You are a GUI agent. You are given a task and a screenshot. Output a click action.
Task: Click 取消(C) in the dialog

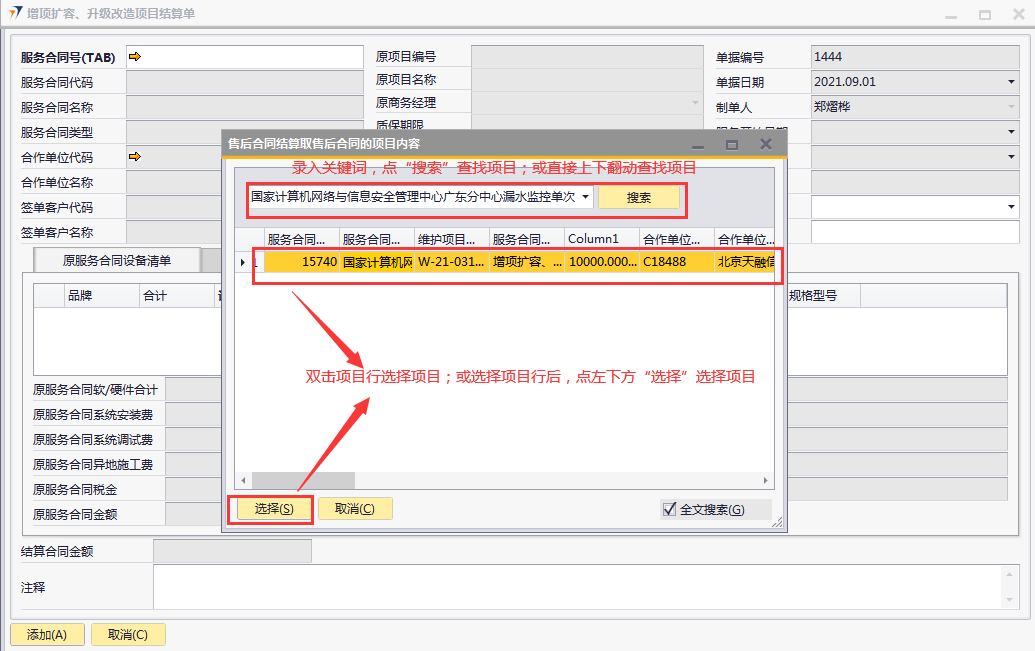tap(355, 509)
